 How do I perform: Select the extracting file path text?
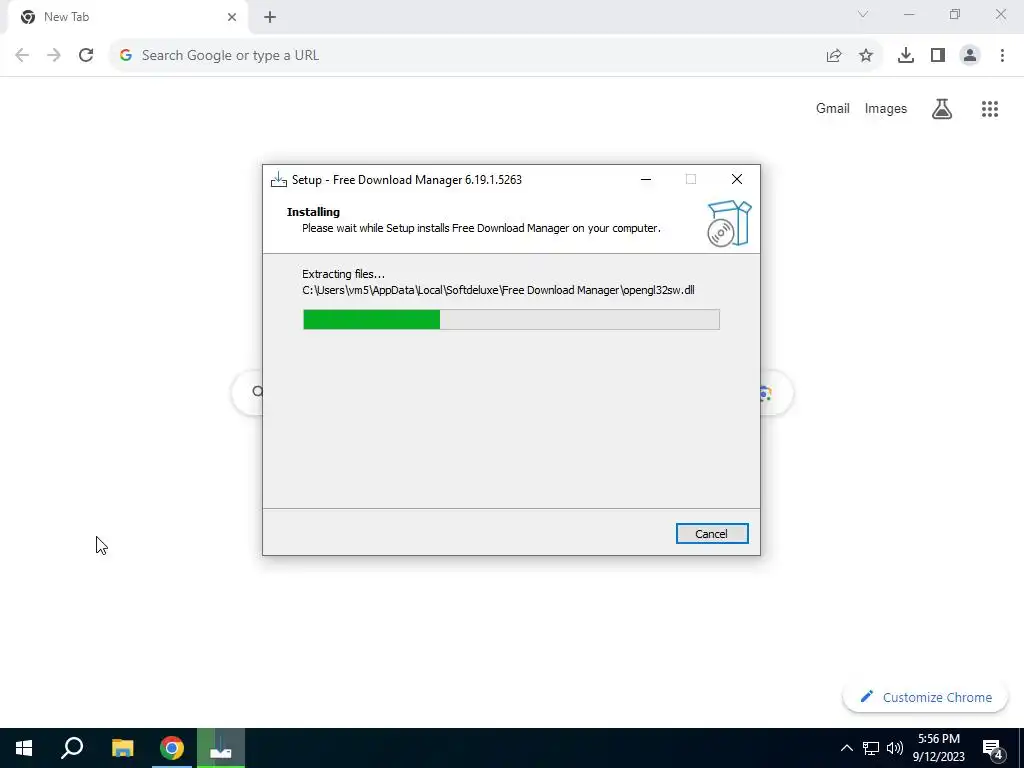pos(498,290)
